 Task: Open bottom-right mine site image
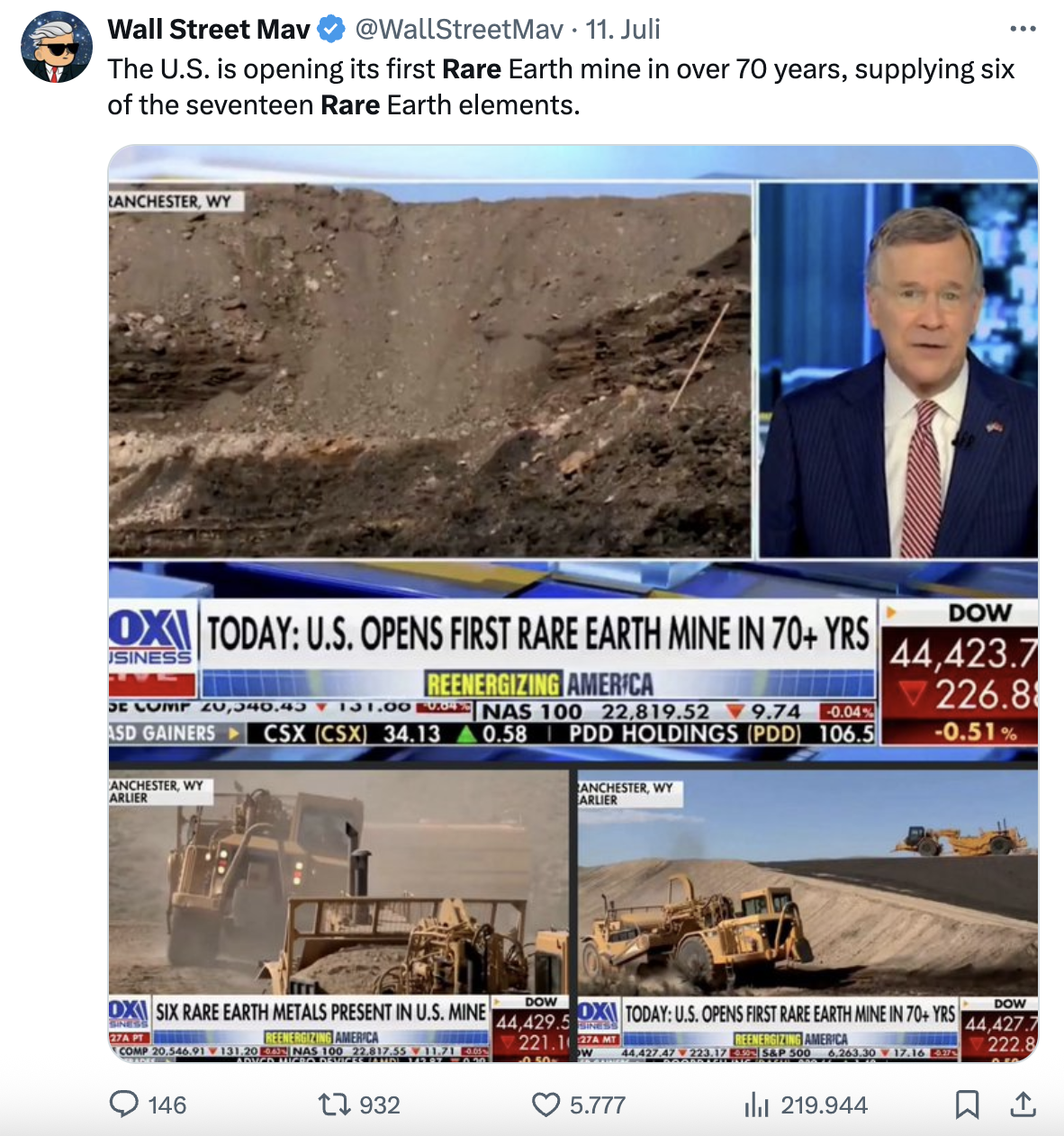click(x=807, y=914)
